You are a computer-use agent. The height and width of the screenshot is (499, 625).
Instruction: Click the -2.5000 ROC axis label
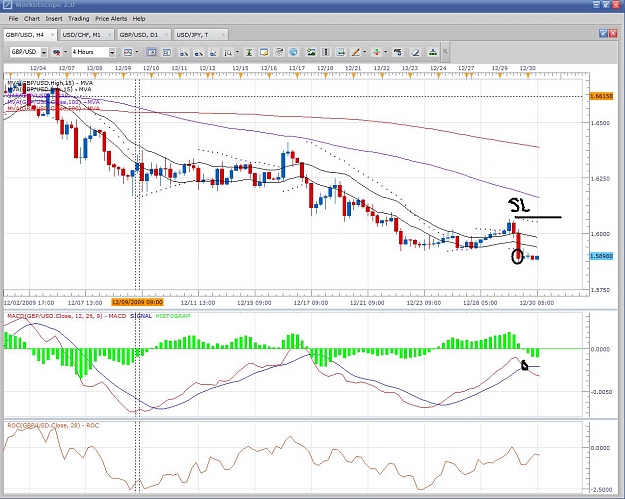click(x=601, y=489)
